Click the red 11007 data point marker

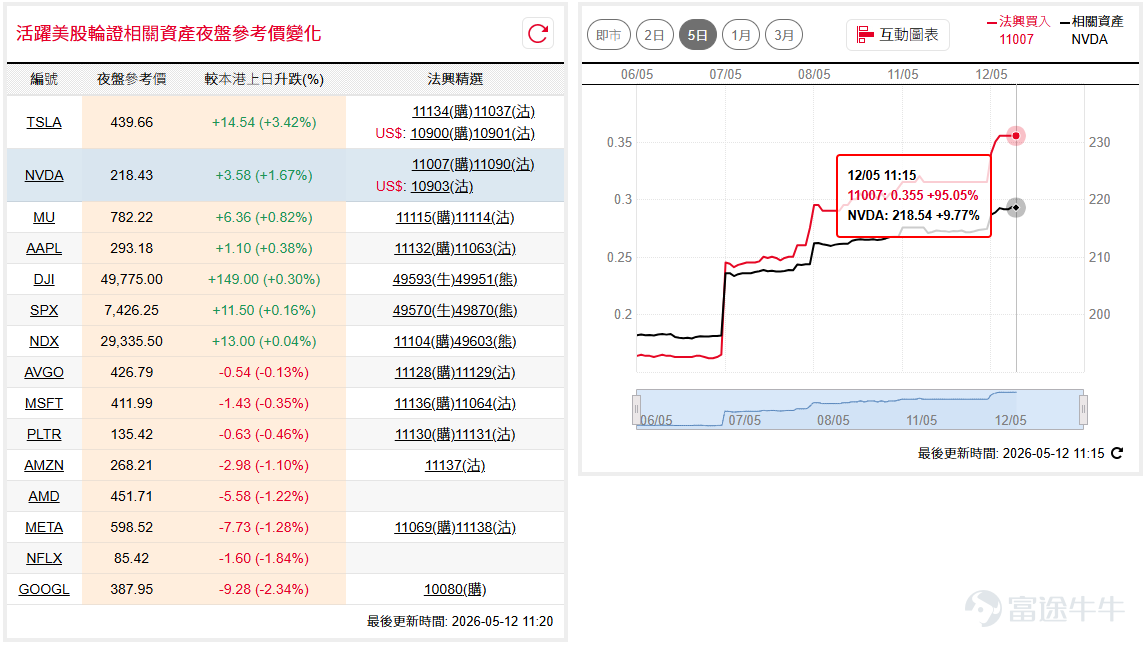(1016, 136)
